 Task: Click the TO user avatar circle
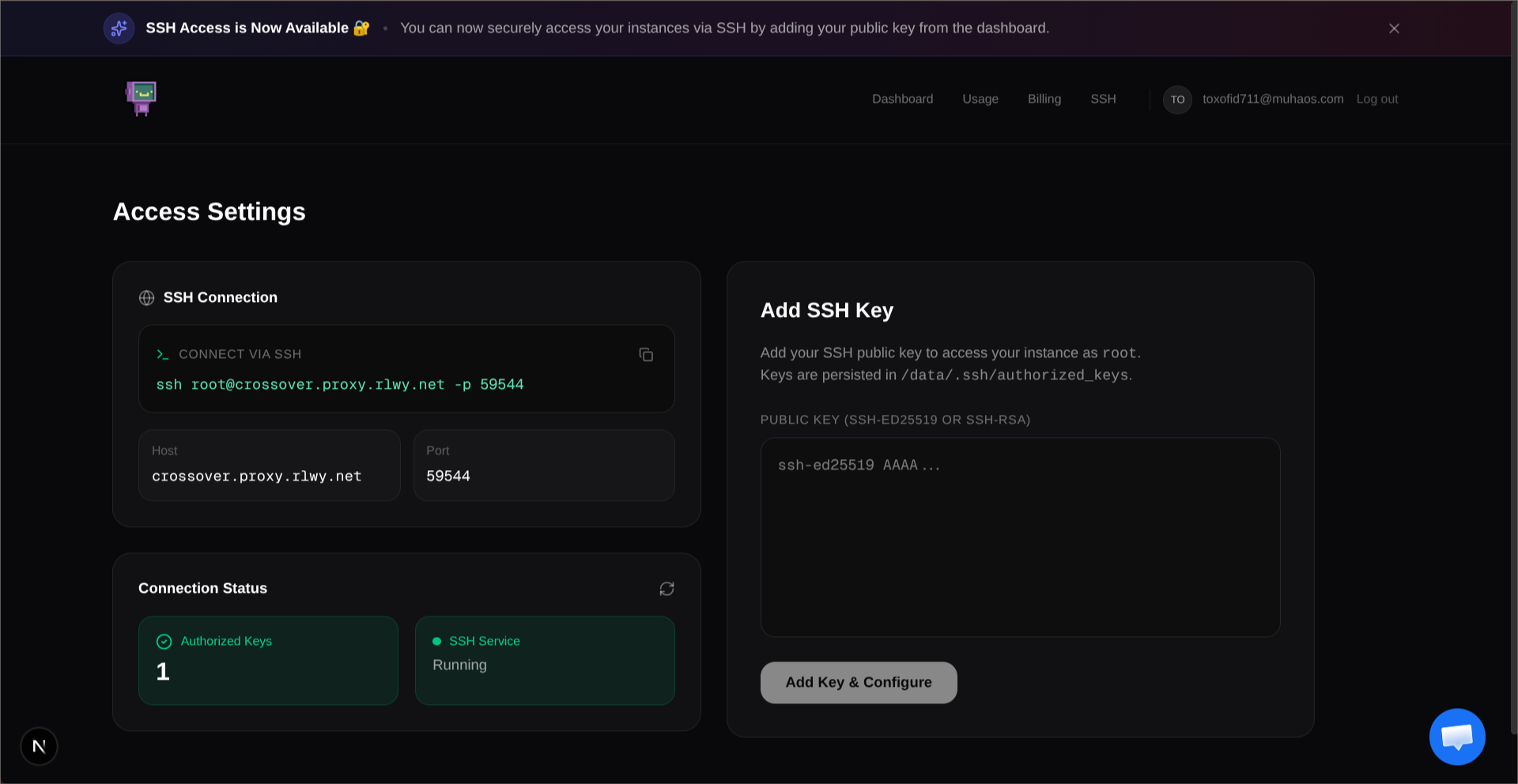pos(1177,100)
